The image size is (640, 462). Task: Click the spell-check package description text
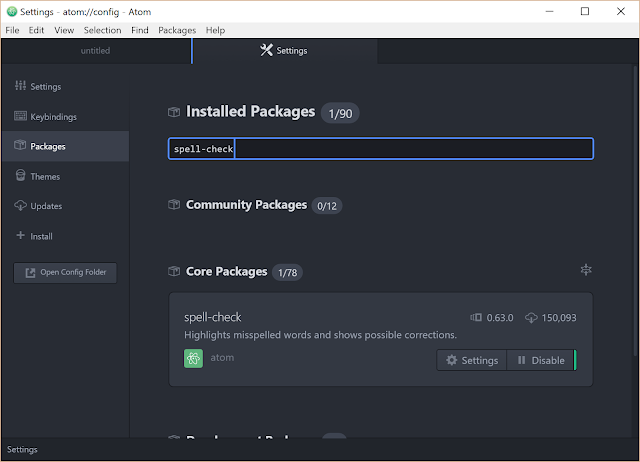pyautogui.click(x=320, y=335)
